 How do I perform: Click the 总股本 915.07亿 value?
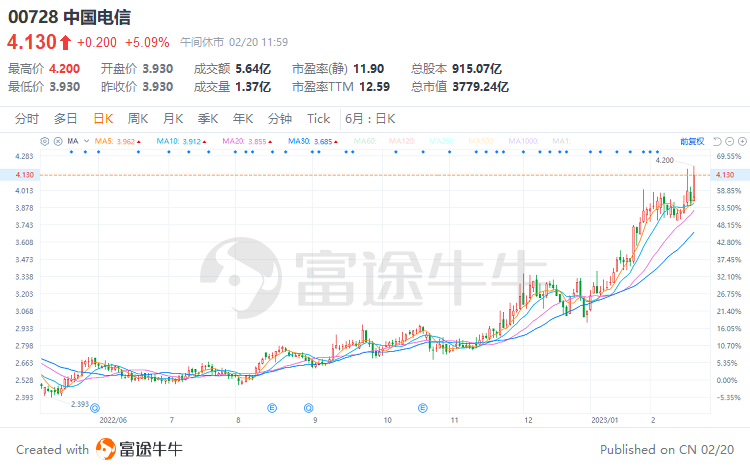[477, 69]
